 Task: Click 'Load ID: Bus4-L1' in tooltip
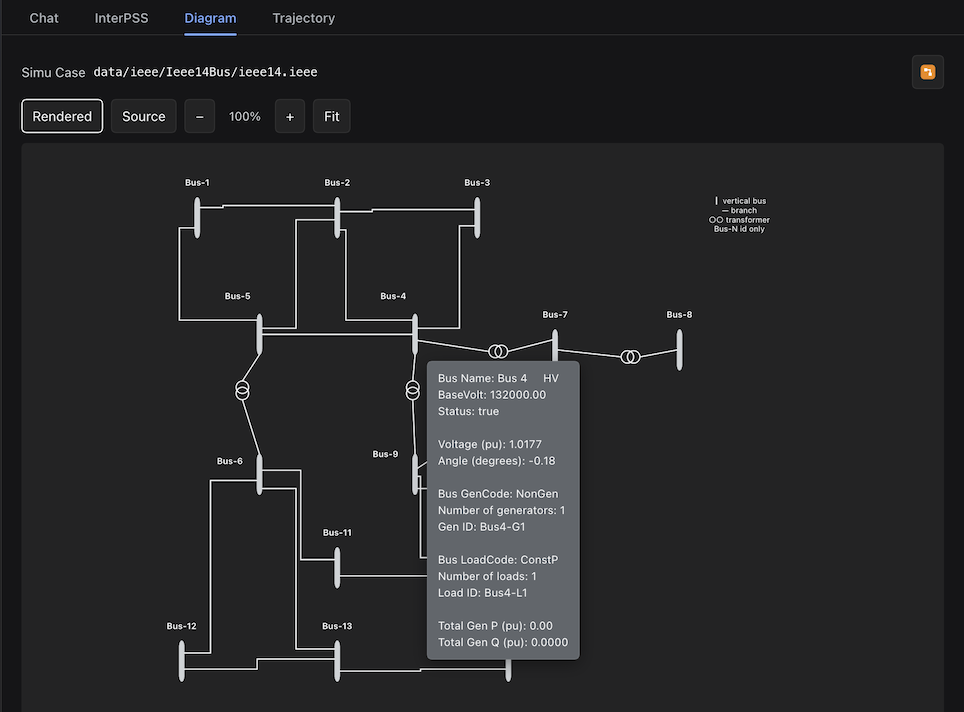tap(483, 593)
